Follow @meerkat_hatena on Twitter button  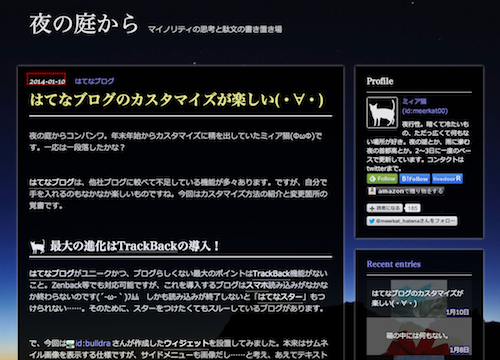coord(412,221)
